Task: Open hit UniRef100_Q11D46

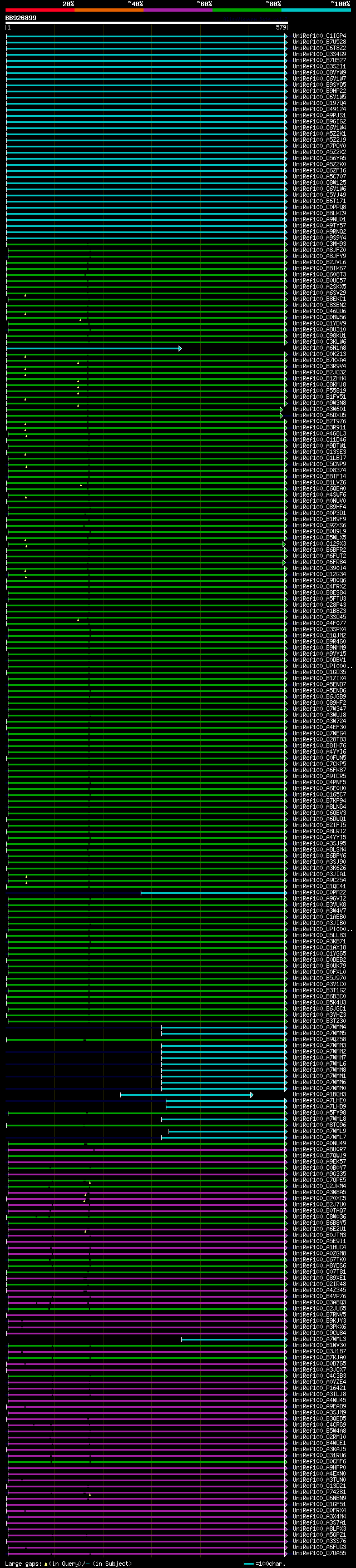Action: [x=319, y=440]
